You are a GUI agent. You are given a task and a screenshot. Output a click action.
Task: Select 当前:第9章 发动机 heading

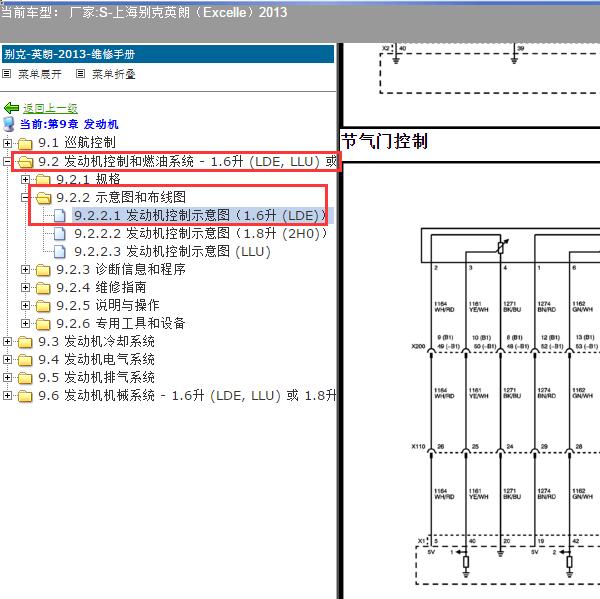click(69, 124)
